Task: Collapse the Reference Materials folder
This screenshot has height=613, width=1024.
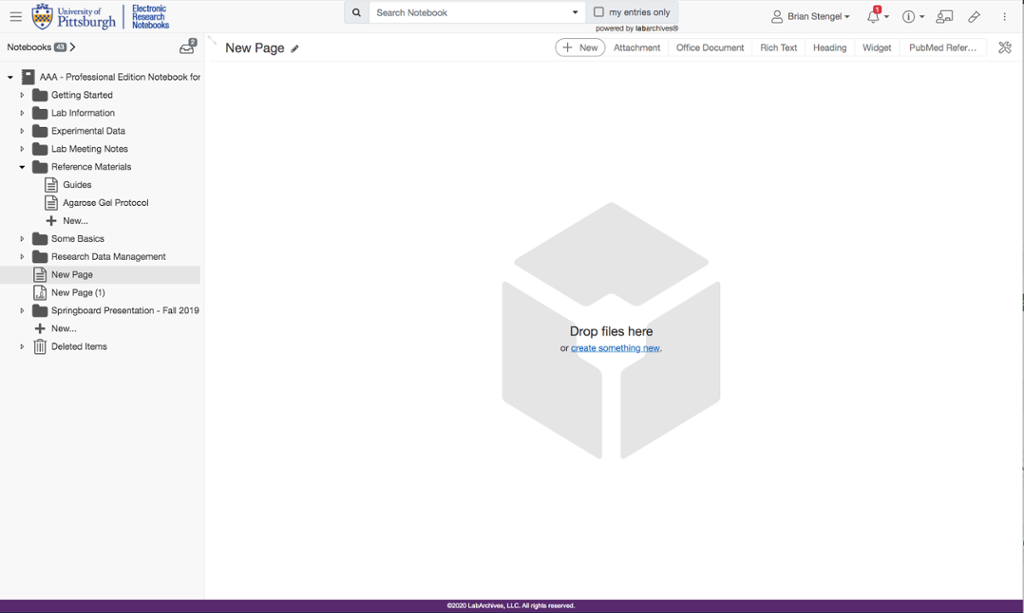Action: click(22, 167)
